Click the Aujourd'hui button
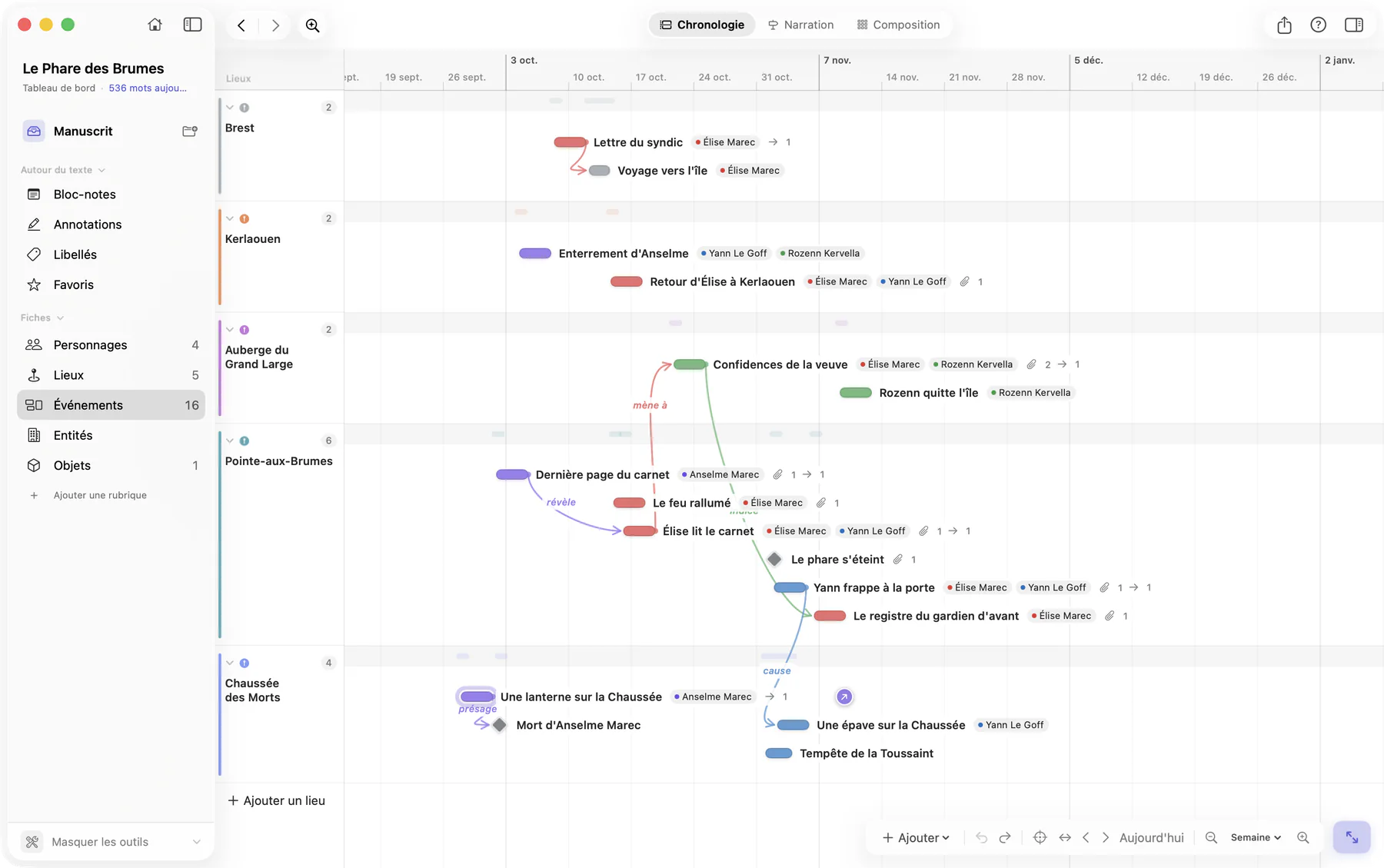1384x868 pixels. pyautogui.click(x=1151, y=838)
